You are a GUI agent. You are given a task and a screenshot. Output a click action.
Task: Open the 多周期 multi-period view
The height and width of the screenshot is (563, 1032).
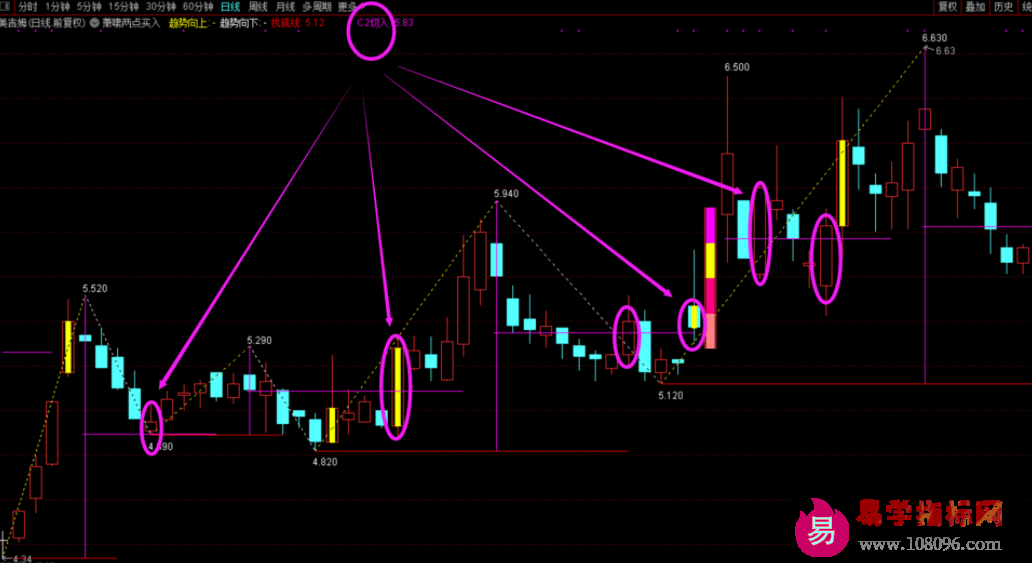pyautogui.click(x=316, y=6)
